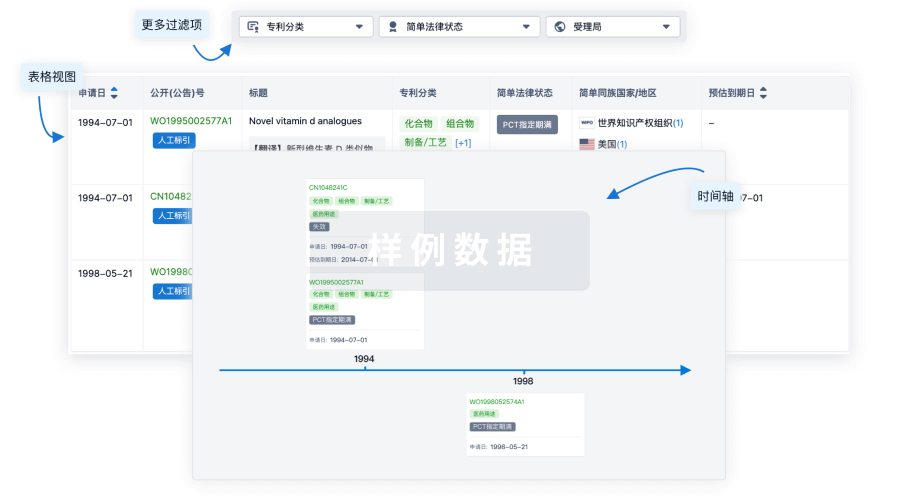Click the 简单法律状态 stamp icon
Screen dimensions: 900x502
point(392,27)
